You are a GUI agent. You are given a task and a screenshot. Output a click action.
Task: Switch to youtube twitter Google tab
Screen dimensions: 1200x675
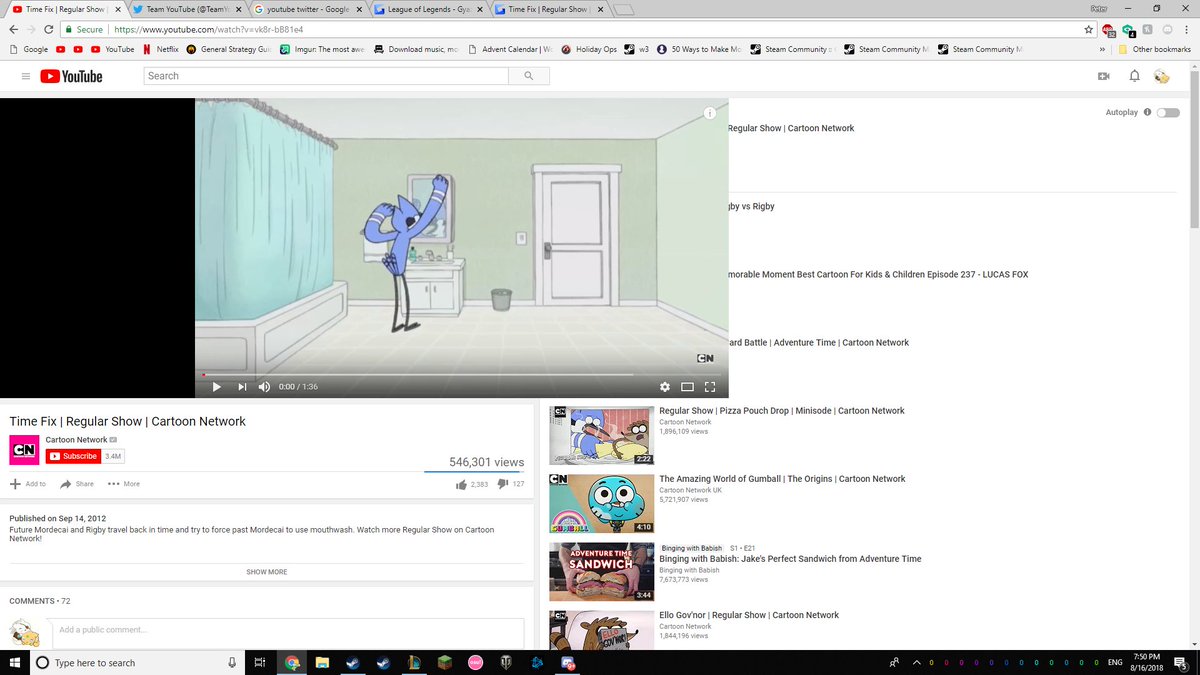pos(307,9)
